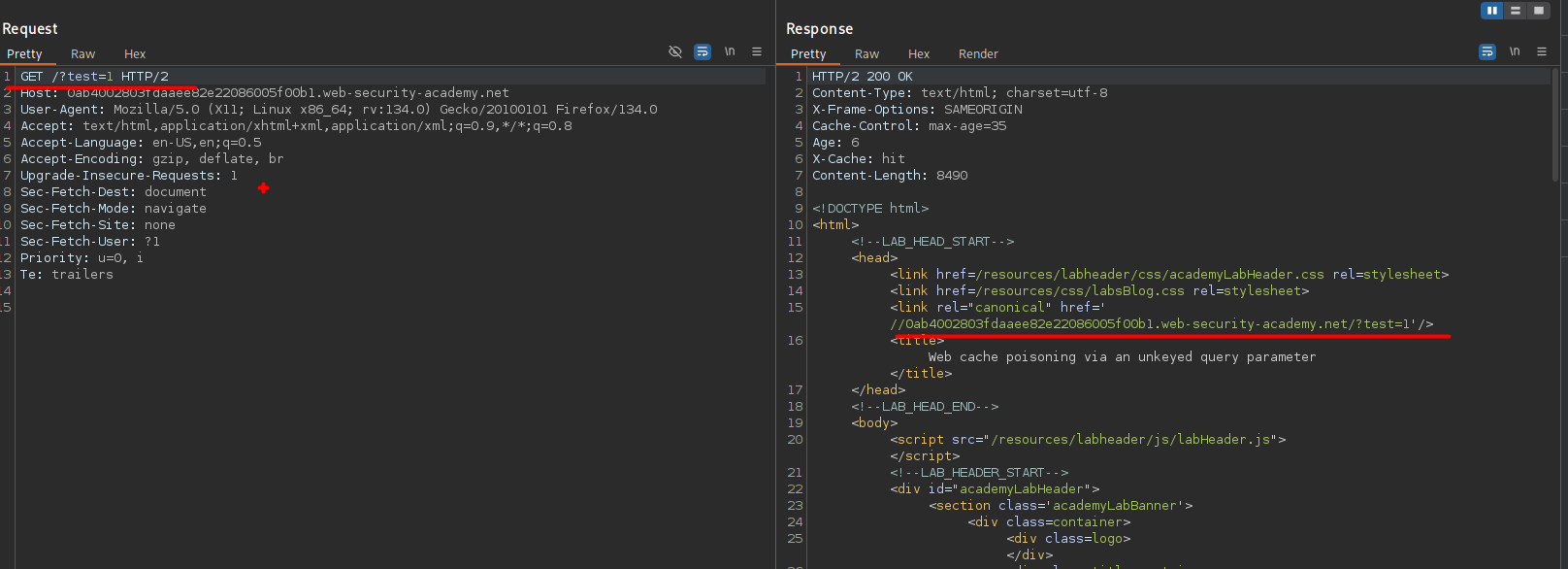Click labHeader.js script tag line
Viewport: 1568px width, 569px height.
click(x=1088, y=440)
